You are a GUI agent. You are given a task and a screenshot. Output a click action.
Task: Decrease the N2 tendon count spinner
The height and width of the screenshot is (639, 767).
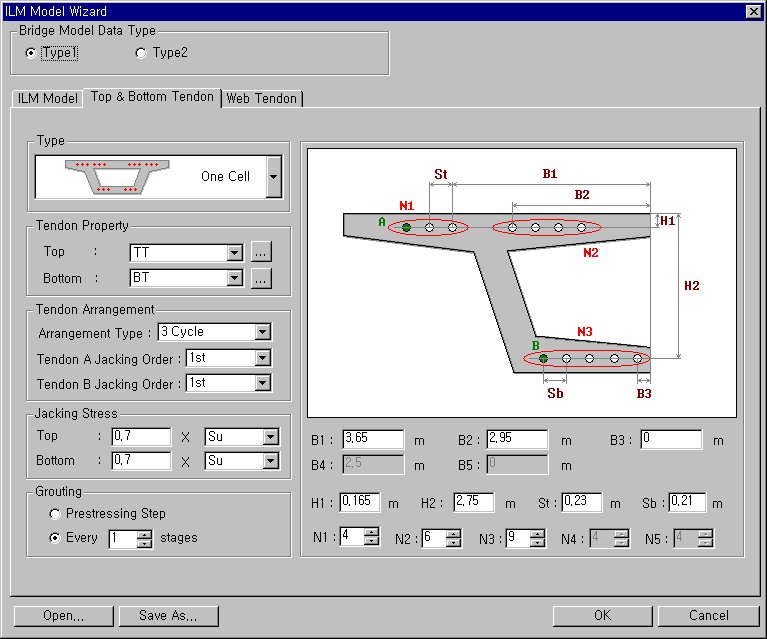453,543
